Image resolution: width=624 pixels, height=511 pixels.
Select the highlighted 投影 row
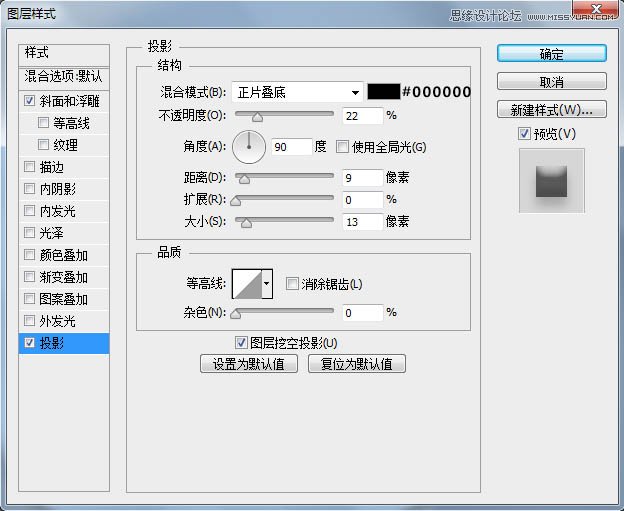pyautogui.click(x=64, y=343)
